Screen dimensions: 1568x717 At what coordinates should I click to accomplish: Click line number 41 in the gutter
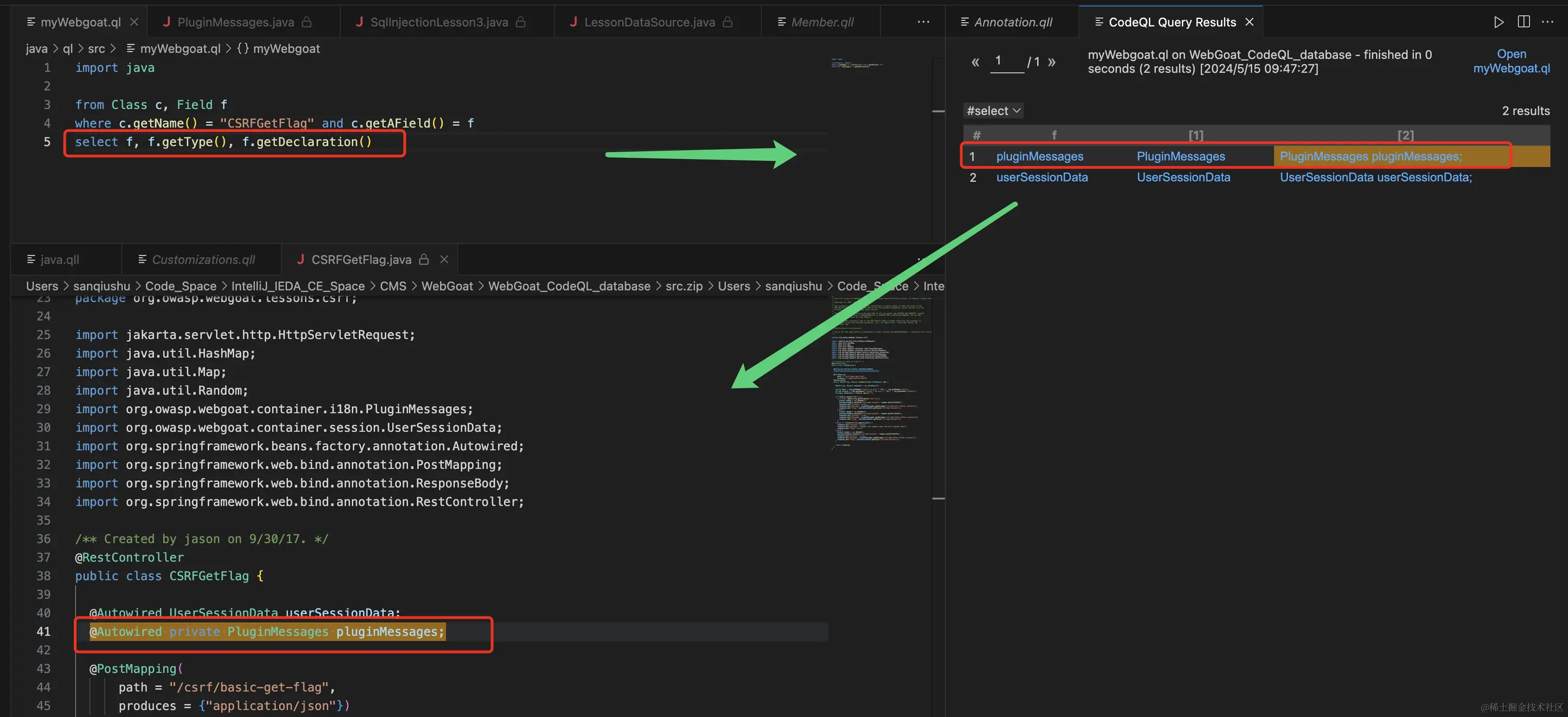43,632
